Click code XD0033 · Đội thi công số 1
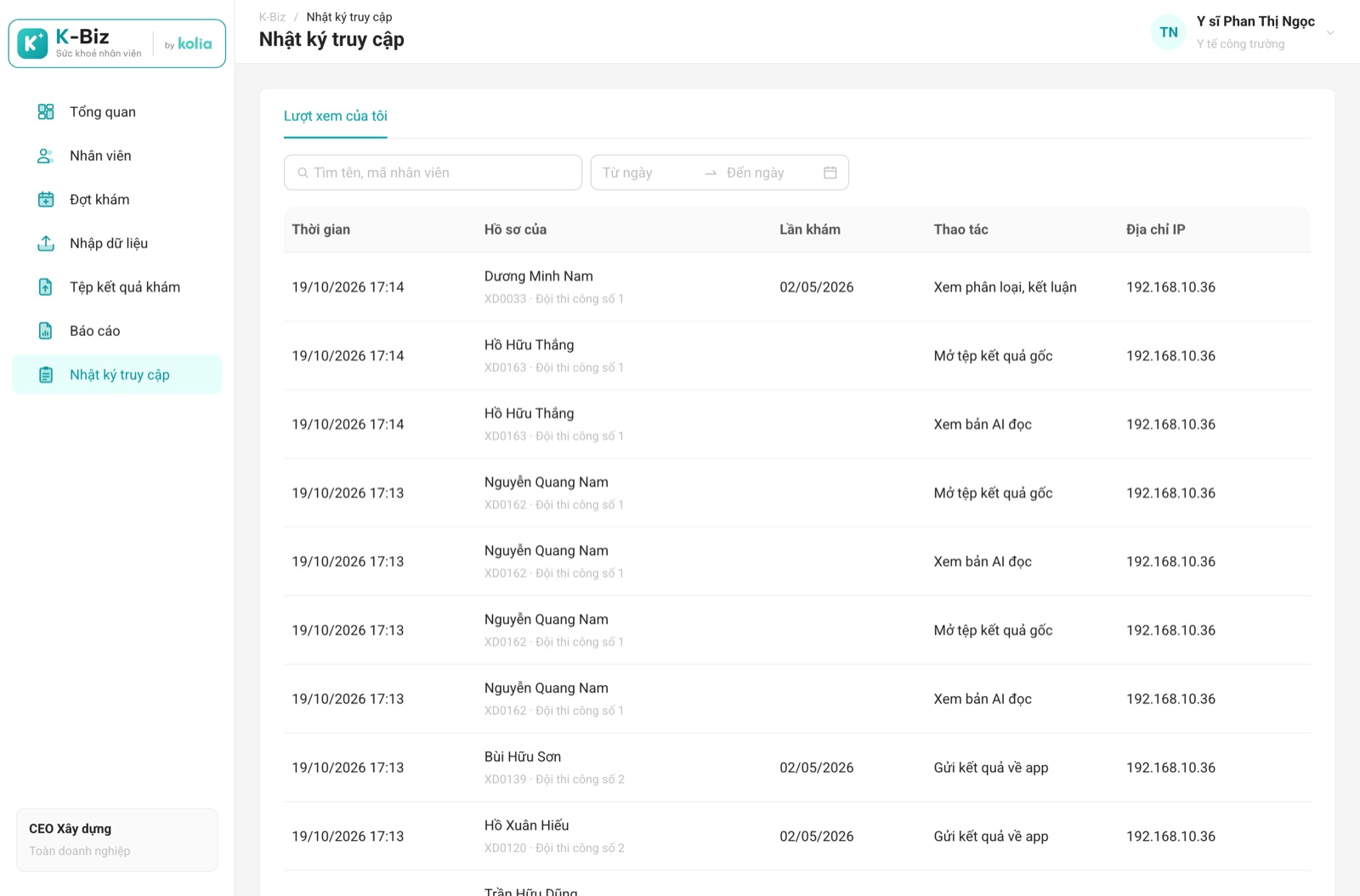Screen dimensions: 1360x896 (554, 299)
